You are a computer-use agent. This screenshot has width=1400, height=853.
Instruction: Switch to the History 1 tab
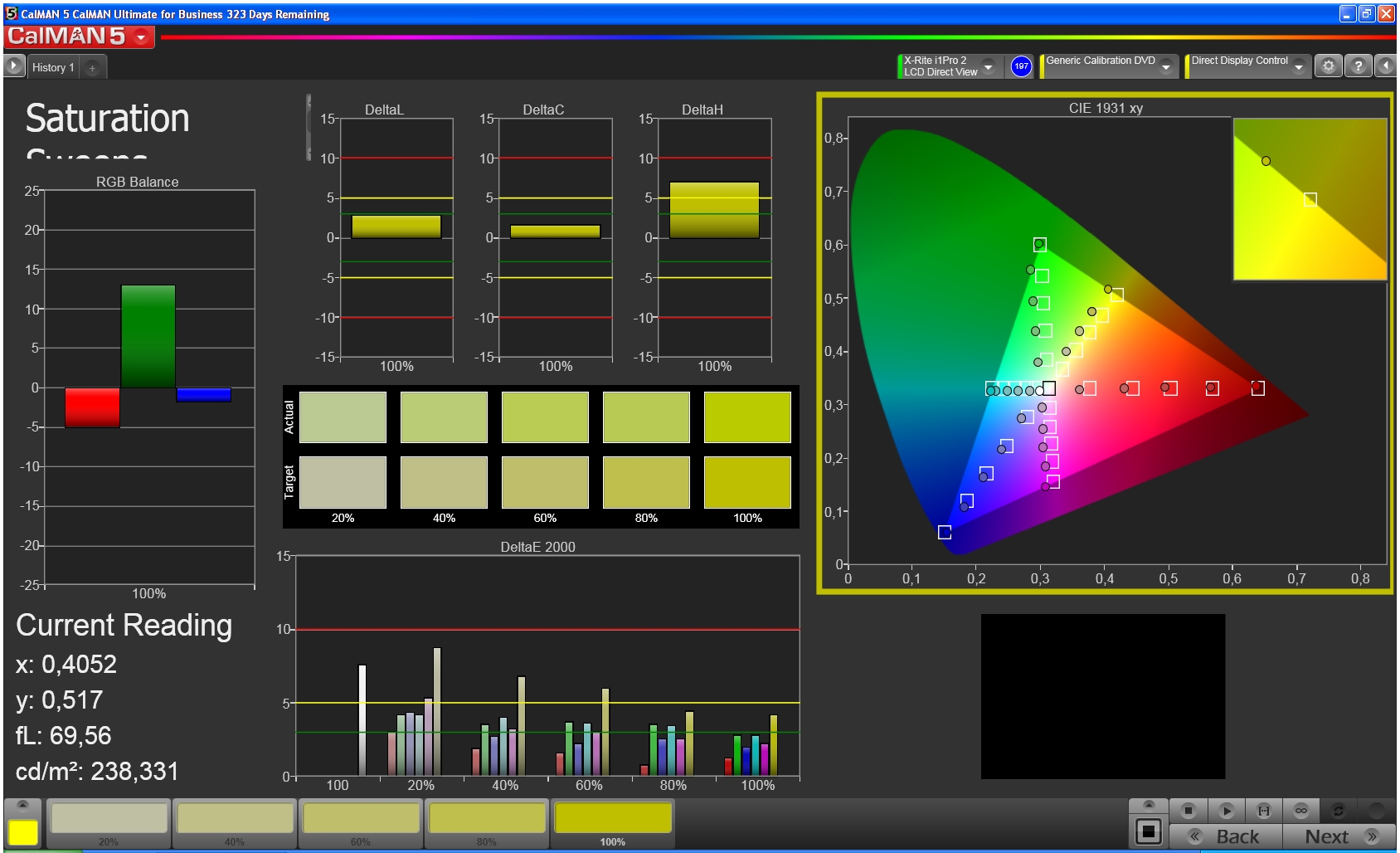[53, 68]
